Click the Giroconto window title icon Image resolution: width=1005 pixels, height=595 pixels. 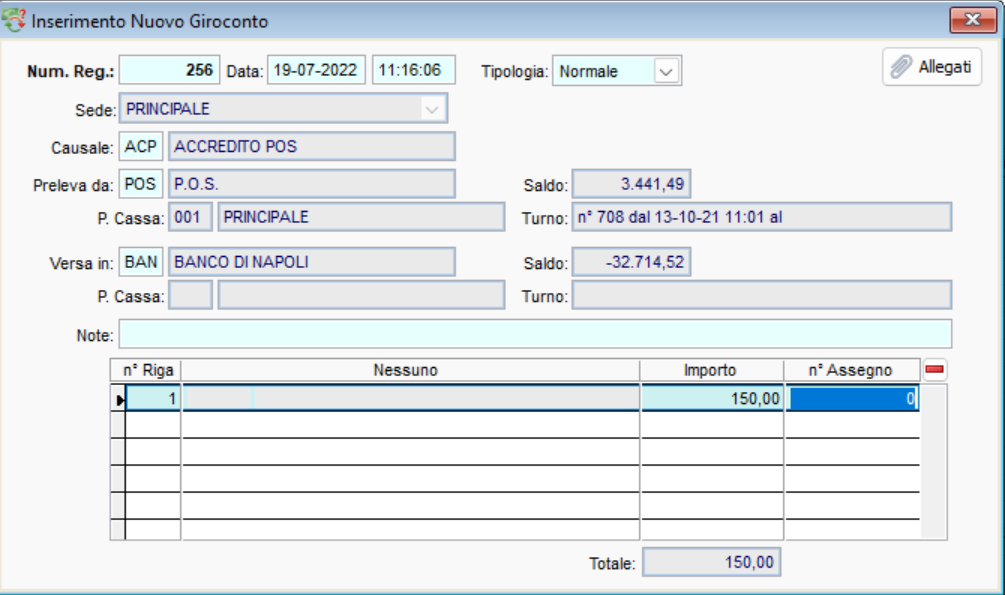pyautogui.click(x=16, y=21)
